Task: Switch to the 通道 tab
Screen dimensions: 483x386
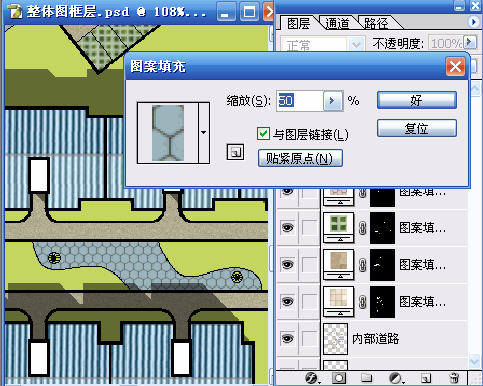Action: pyautogui.click(x=337, y=23)
